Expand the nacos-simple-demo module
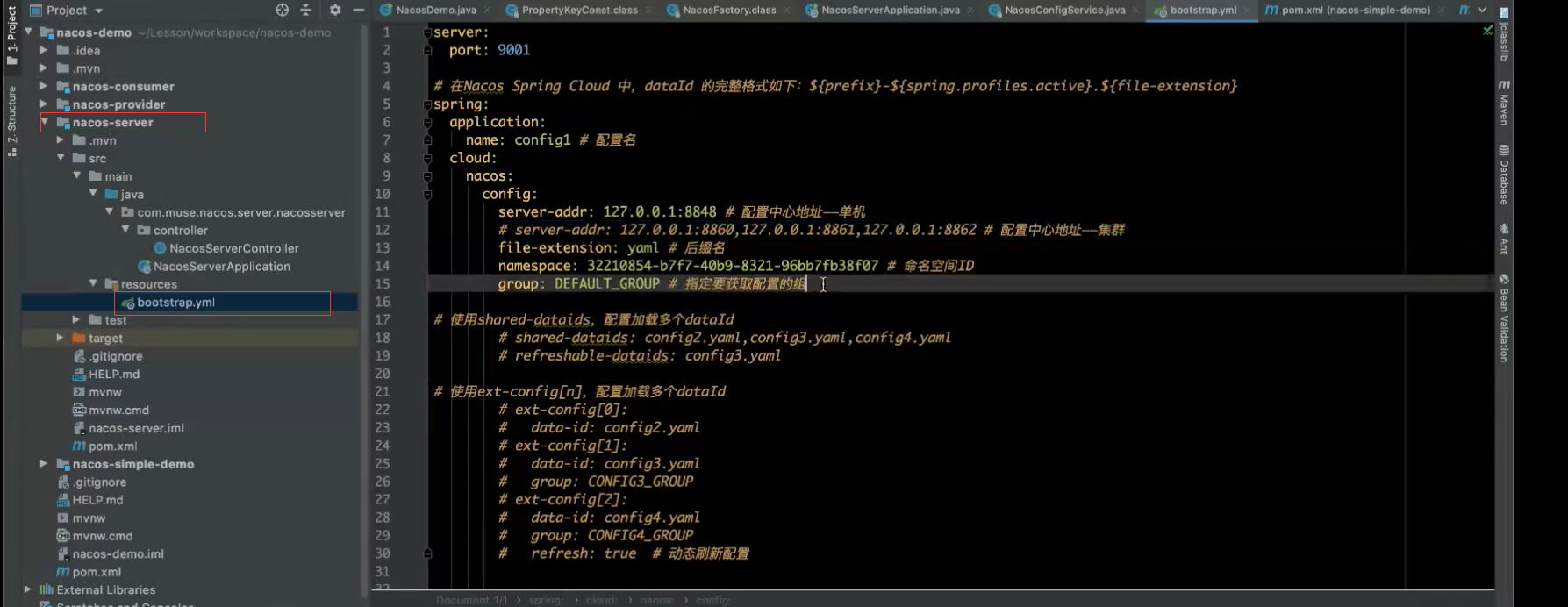1568x607 pixels. [44, 463]
